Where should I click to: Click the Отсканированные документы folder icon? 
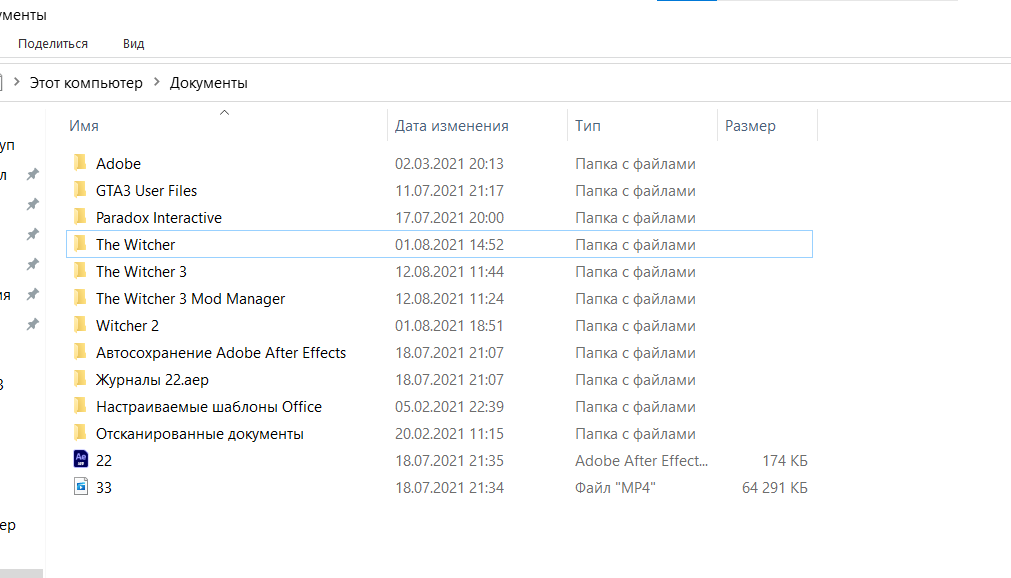pos(80,433)
